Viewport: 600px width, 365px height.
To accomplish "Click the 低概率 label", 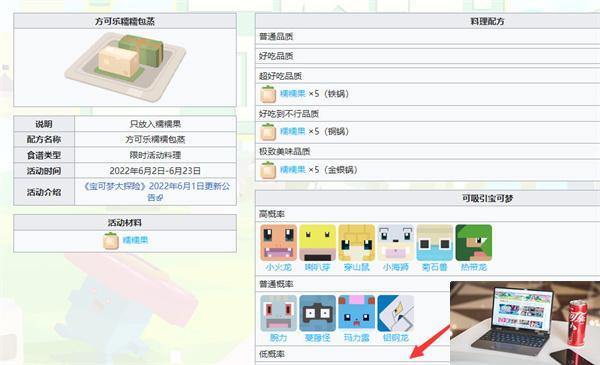I will 272,354.
